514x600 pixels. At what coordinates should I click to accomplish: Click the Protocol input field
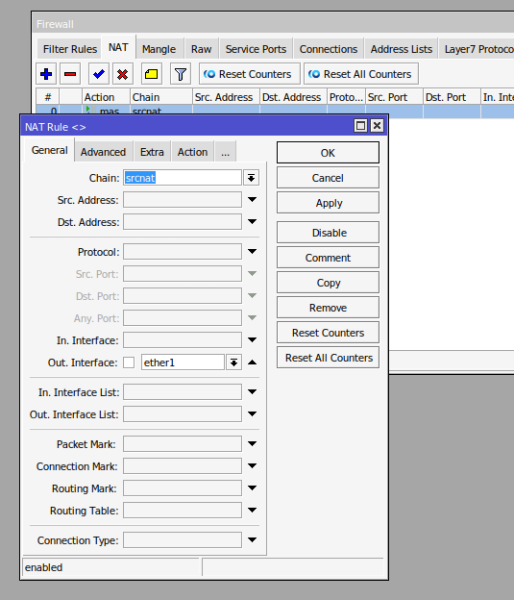[x=183, y=252]
